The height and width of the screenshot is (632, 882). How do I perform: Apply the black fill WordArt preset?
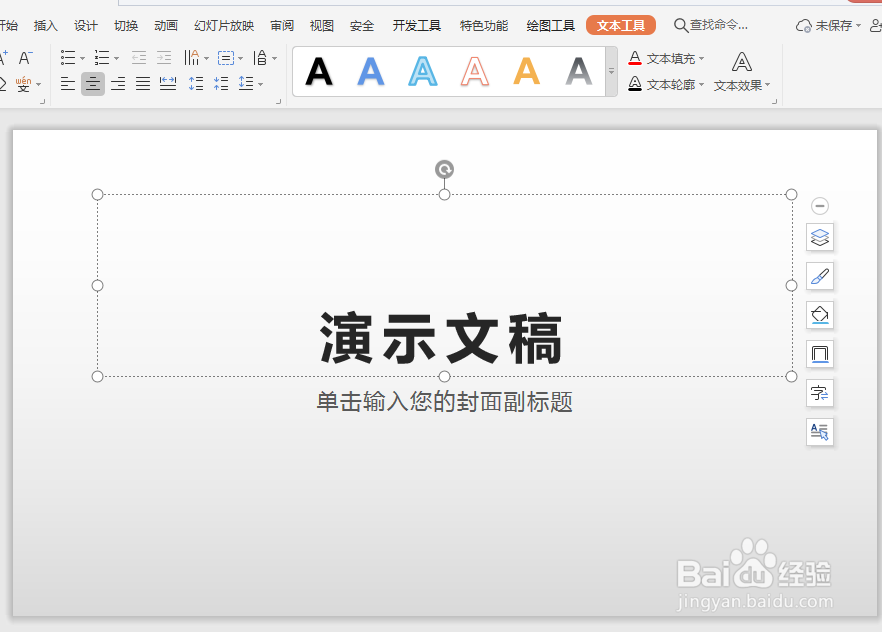click(x=319, y=72)
